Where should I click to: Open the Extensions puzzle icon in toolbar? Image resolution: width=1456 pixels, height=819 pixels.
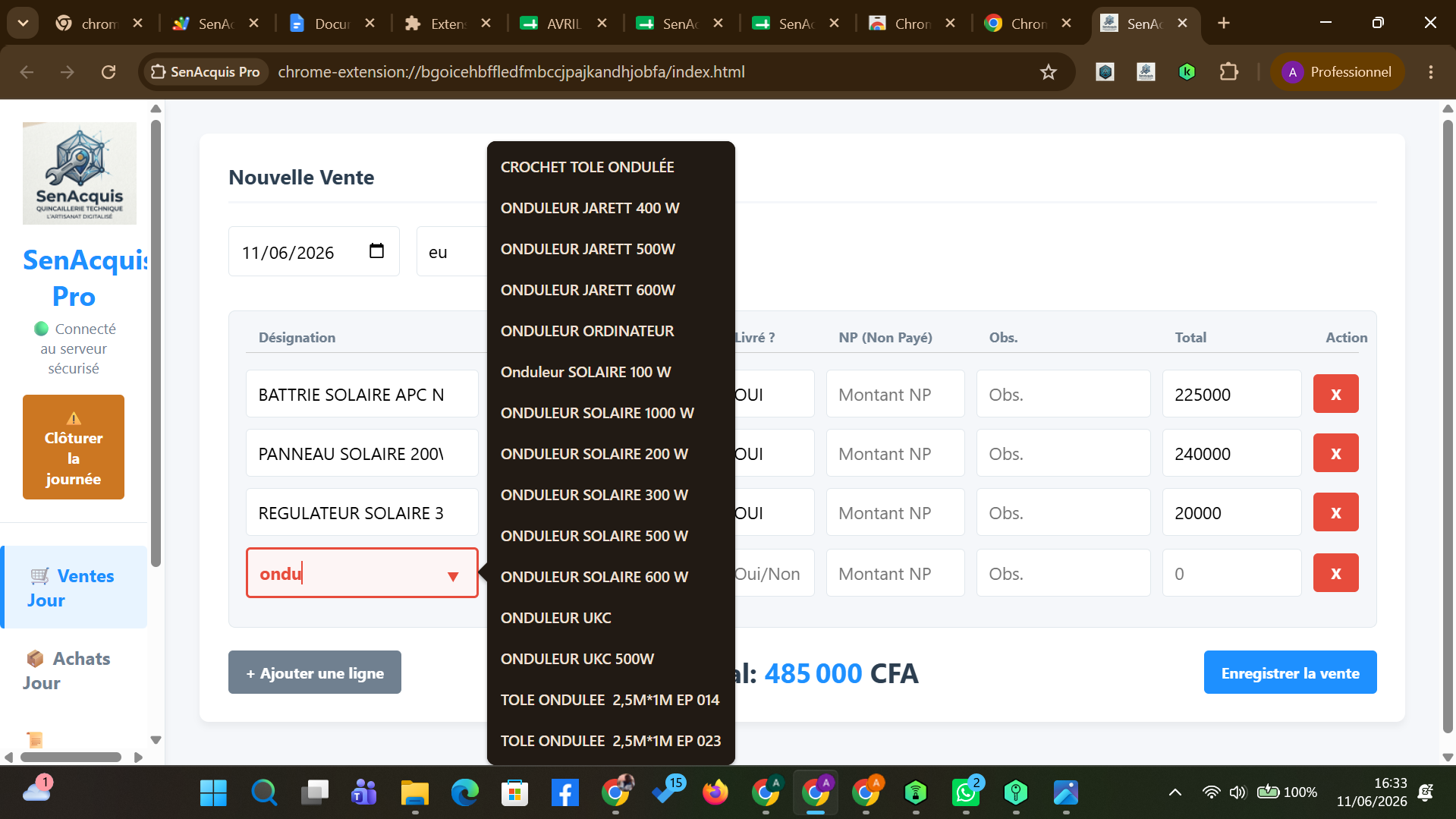click(1228, 72)
